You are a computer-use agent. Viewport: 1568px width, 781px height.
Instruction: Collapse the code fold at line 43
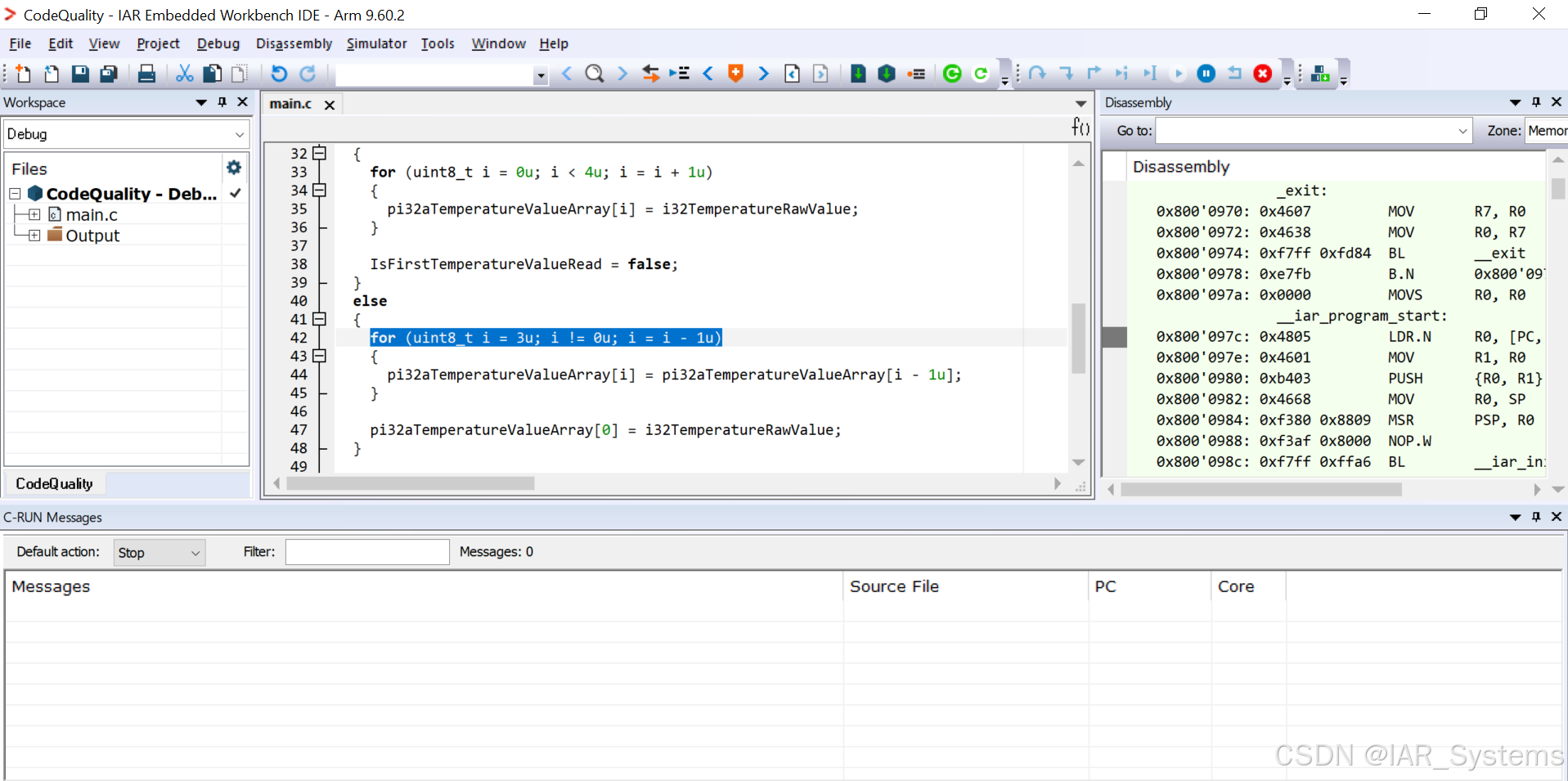click(x=320, y=356)
